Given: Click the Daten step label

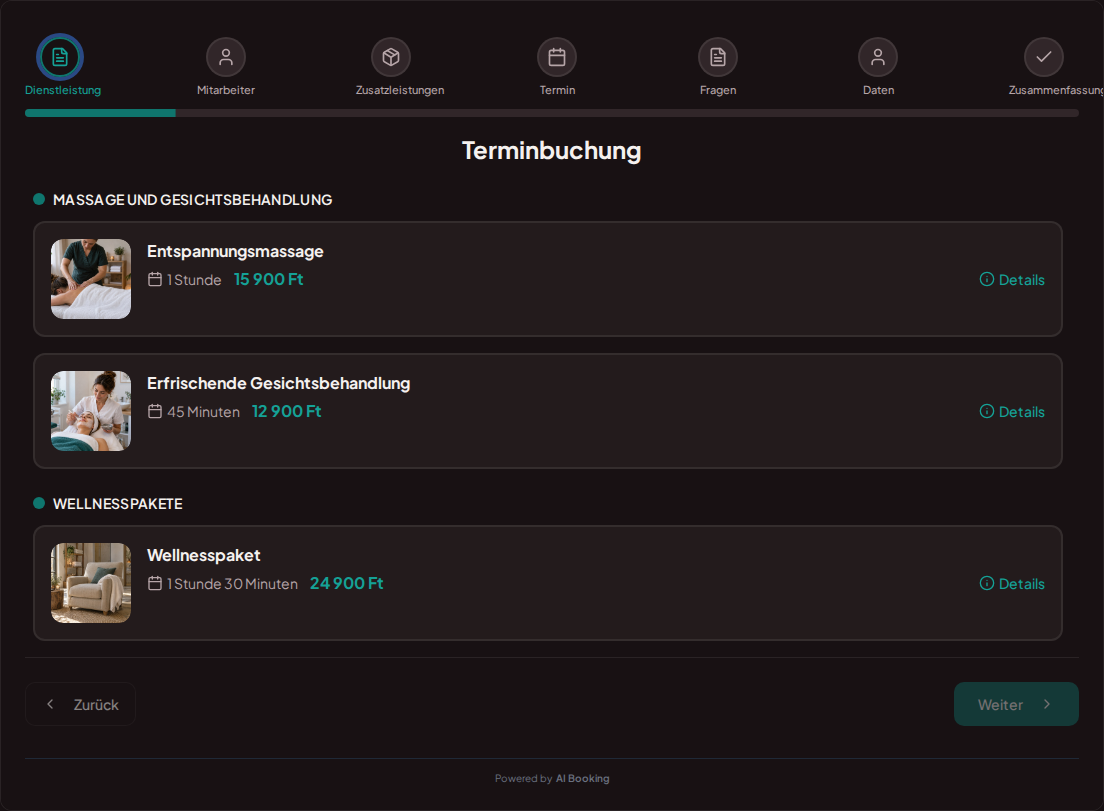Looking at the screenshot, I should tap(879, 90).
